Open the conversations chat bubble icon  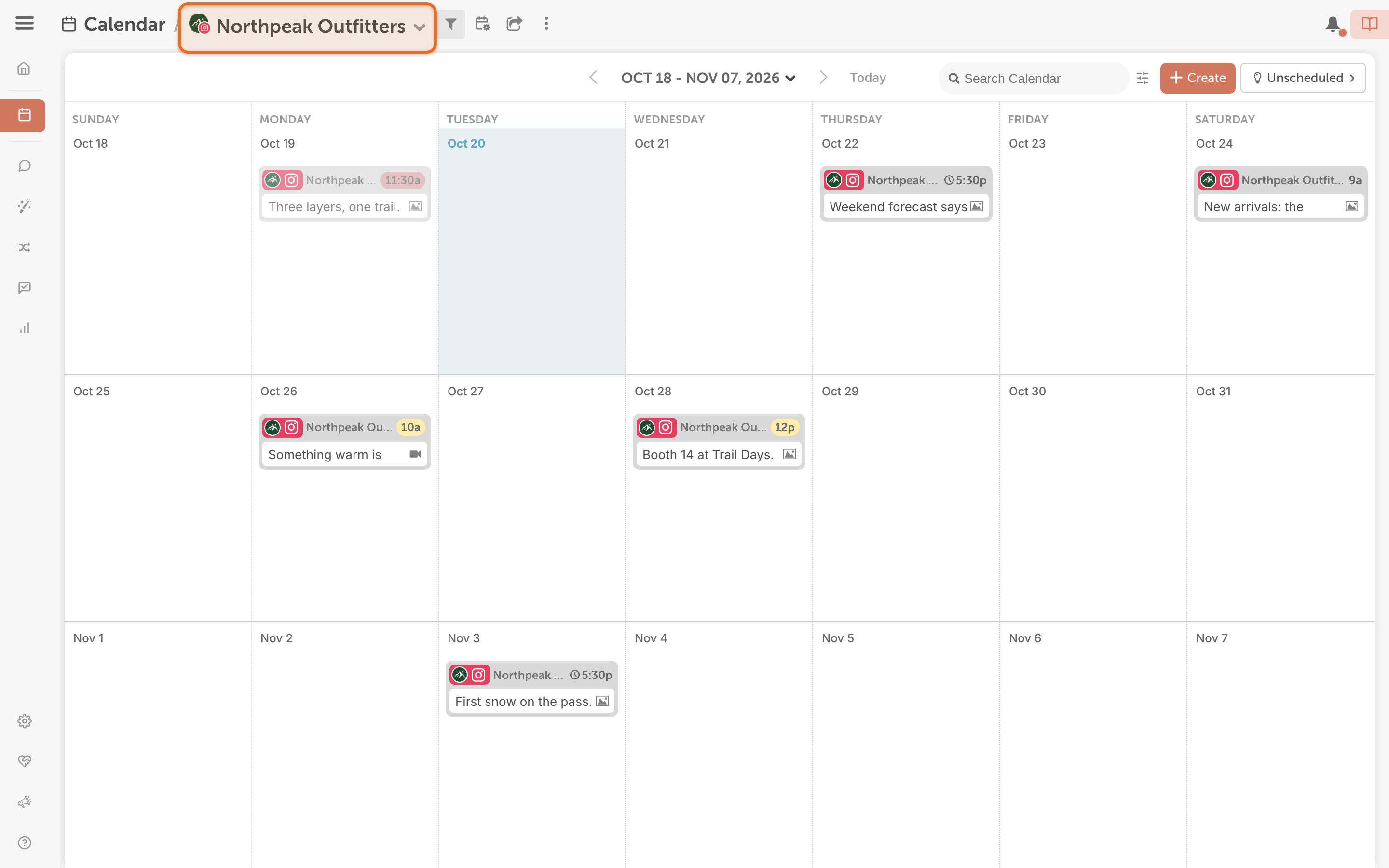(24, 166)
